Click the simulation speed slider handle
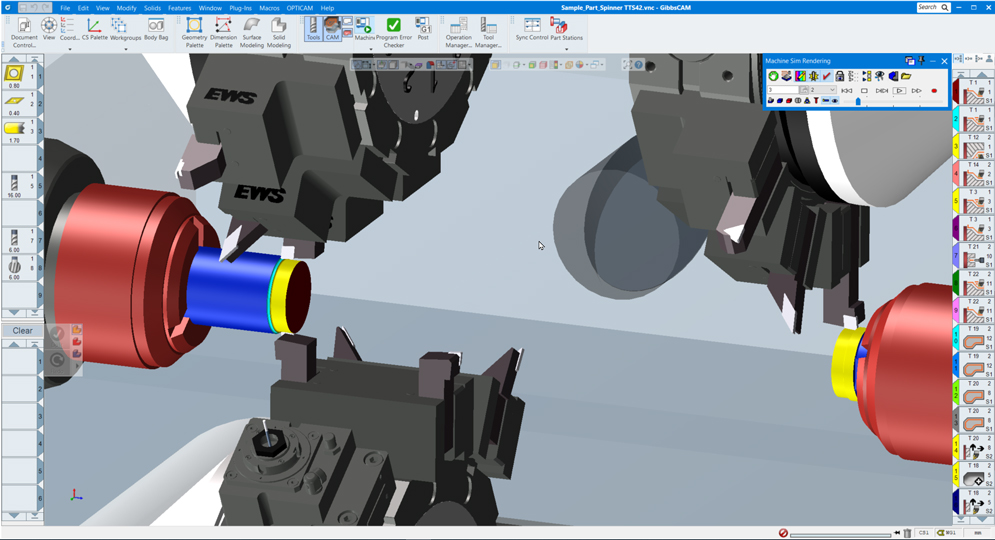 [858, 101]
